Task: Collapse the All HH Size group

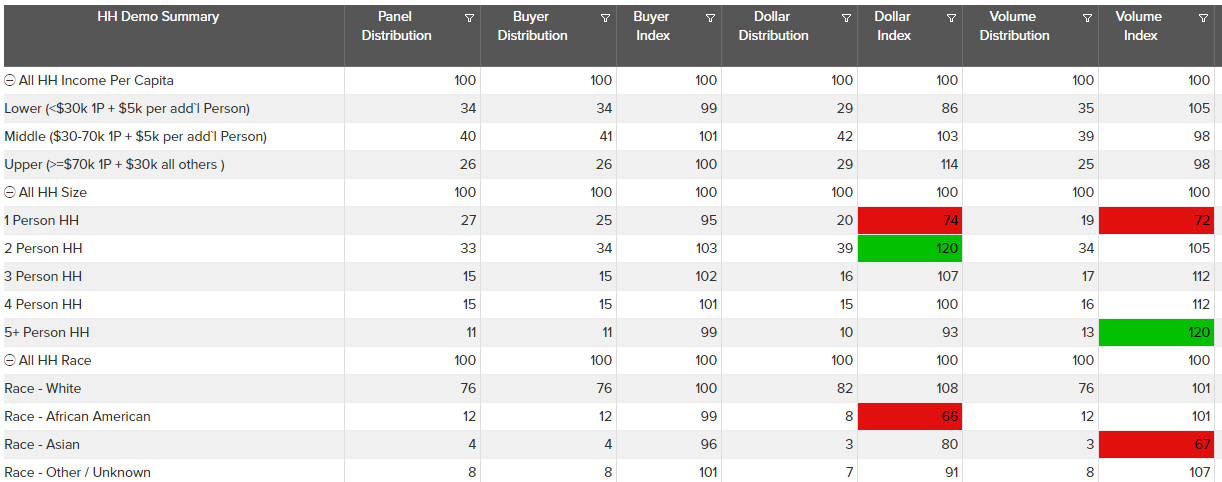Action: pos(10,193)
